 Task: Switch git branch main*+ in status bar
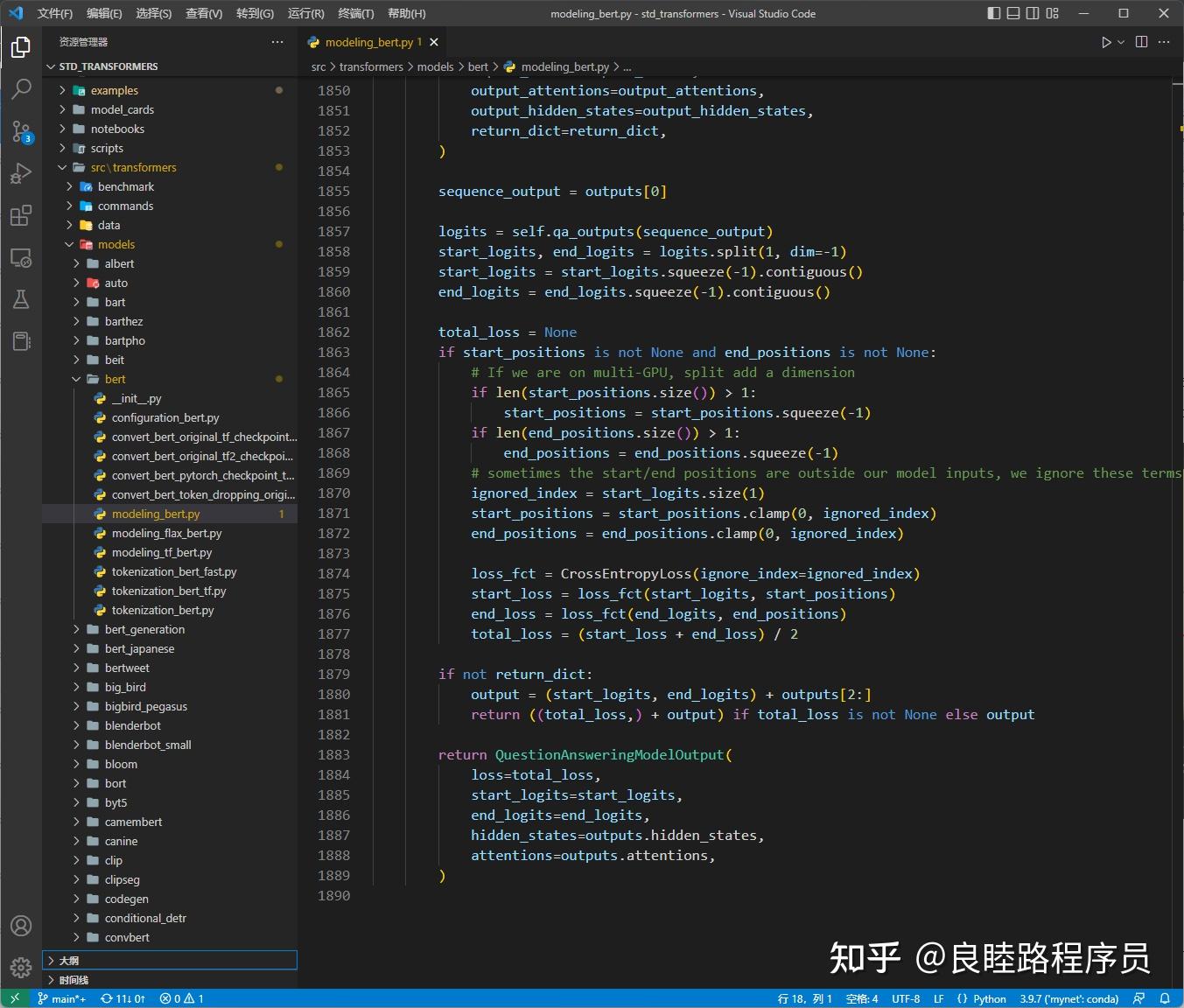pyautogui.click(x=62, y=998)
